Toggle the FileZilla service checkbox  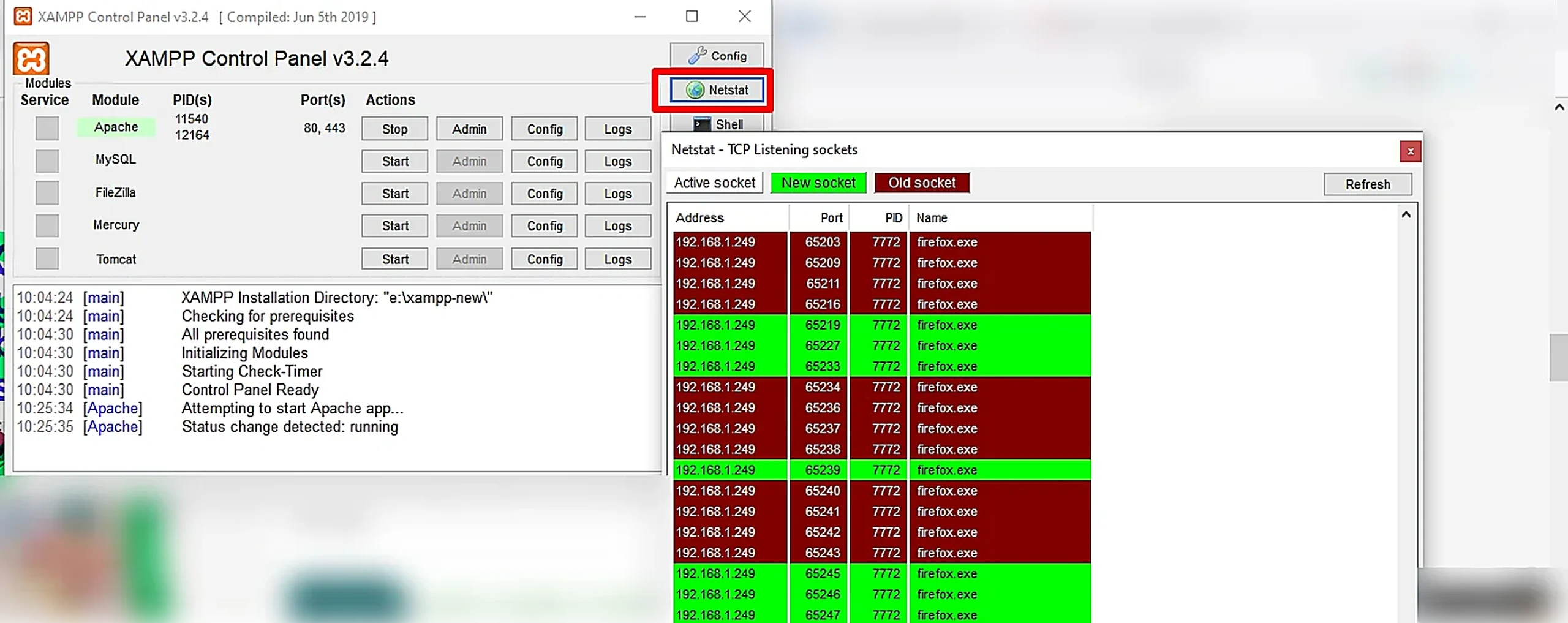(x=47, y=193)
